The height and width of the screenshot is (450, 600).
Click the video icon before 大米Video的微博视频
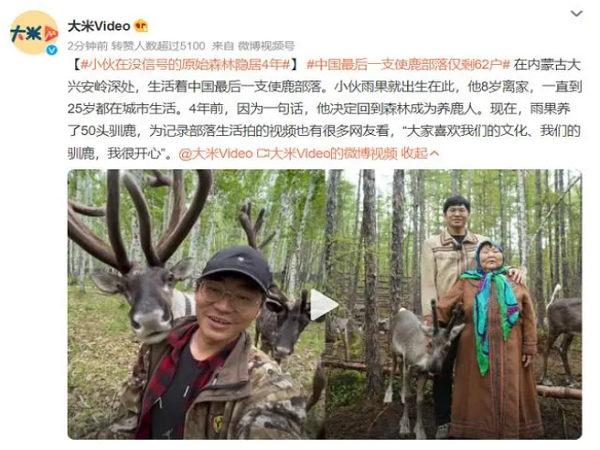pos(262,153)
